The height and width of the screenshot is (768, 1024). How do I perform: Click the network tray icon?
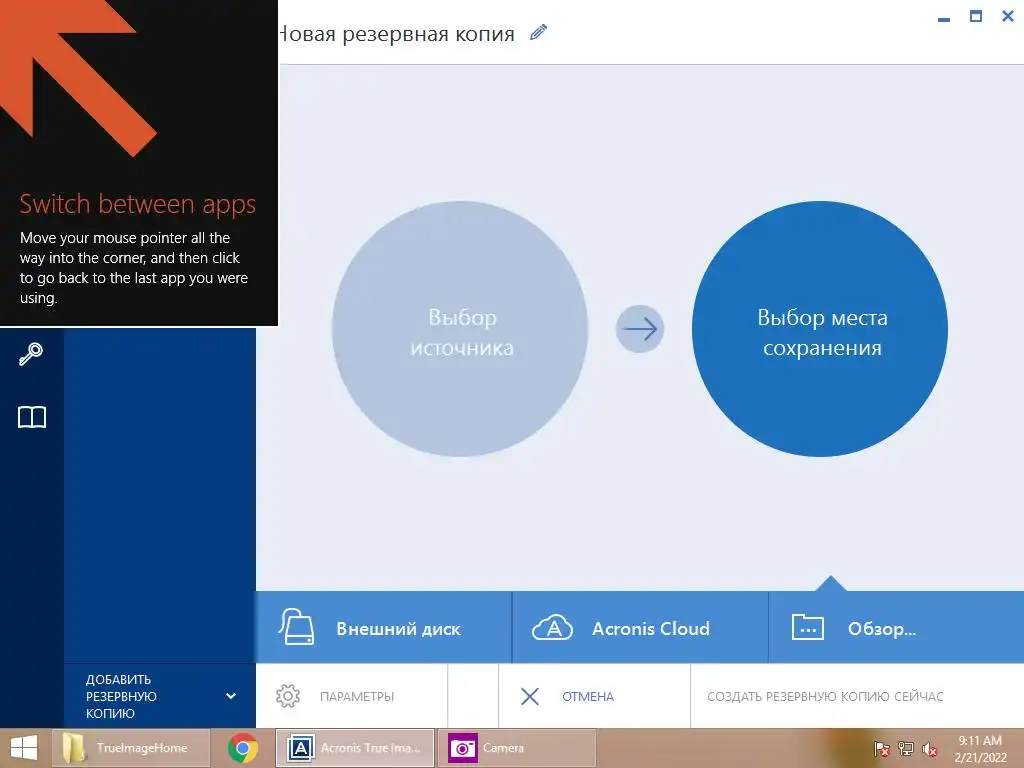coord(906,748)
